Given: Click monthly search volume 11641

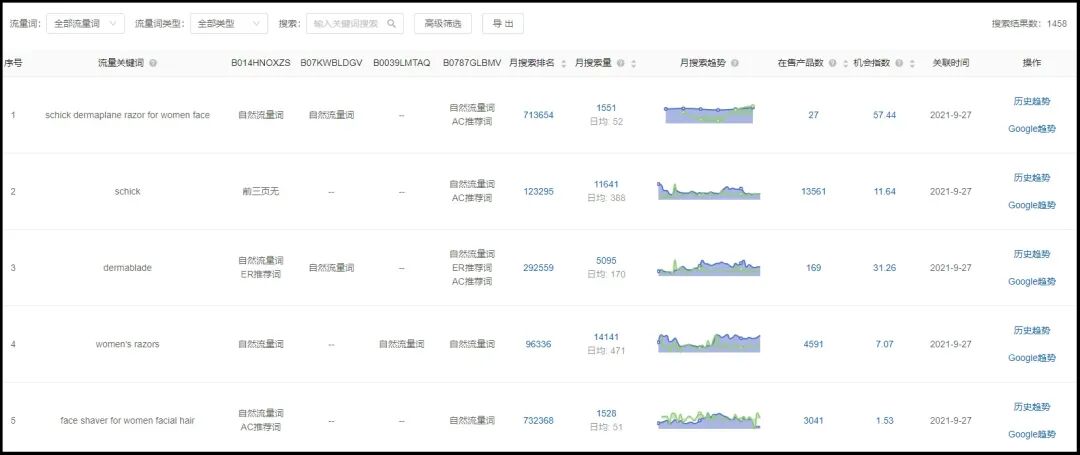Looking at the screenshot, I should pos(606,184).
